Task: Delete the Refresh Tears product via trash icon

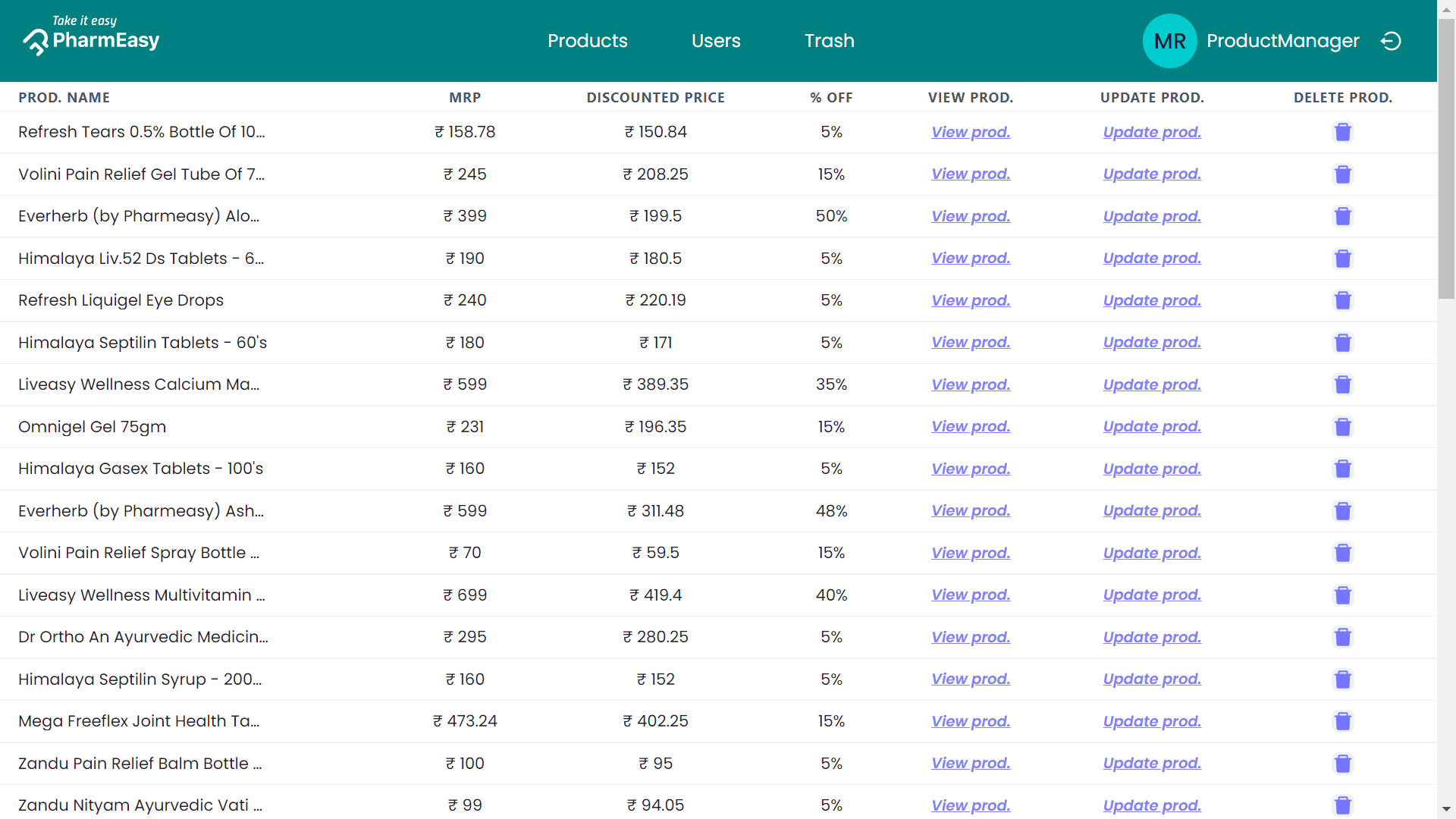Action: (1342, 132)
